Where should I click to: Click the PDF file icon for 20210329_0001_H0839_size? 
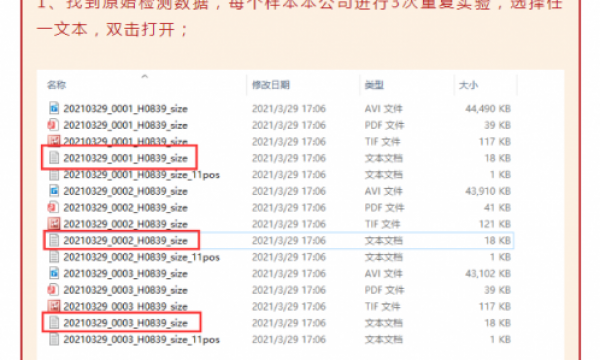click(x=53, y=125)
